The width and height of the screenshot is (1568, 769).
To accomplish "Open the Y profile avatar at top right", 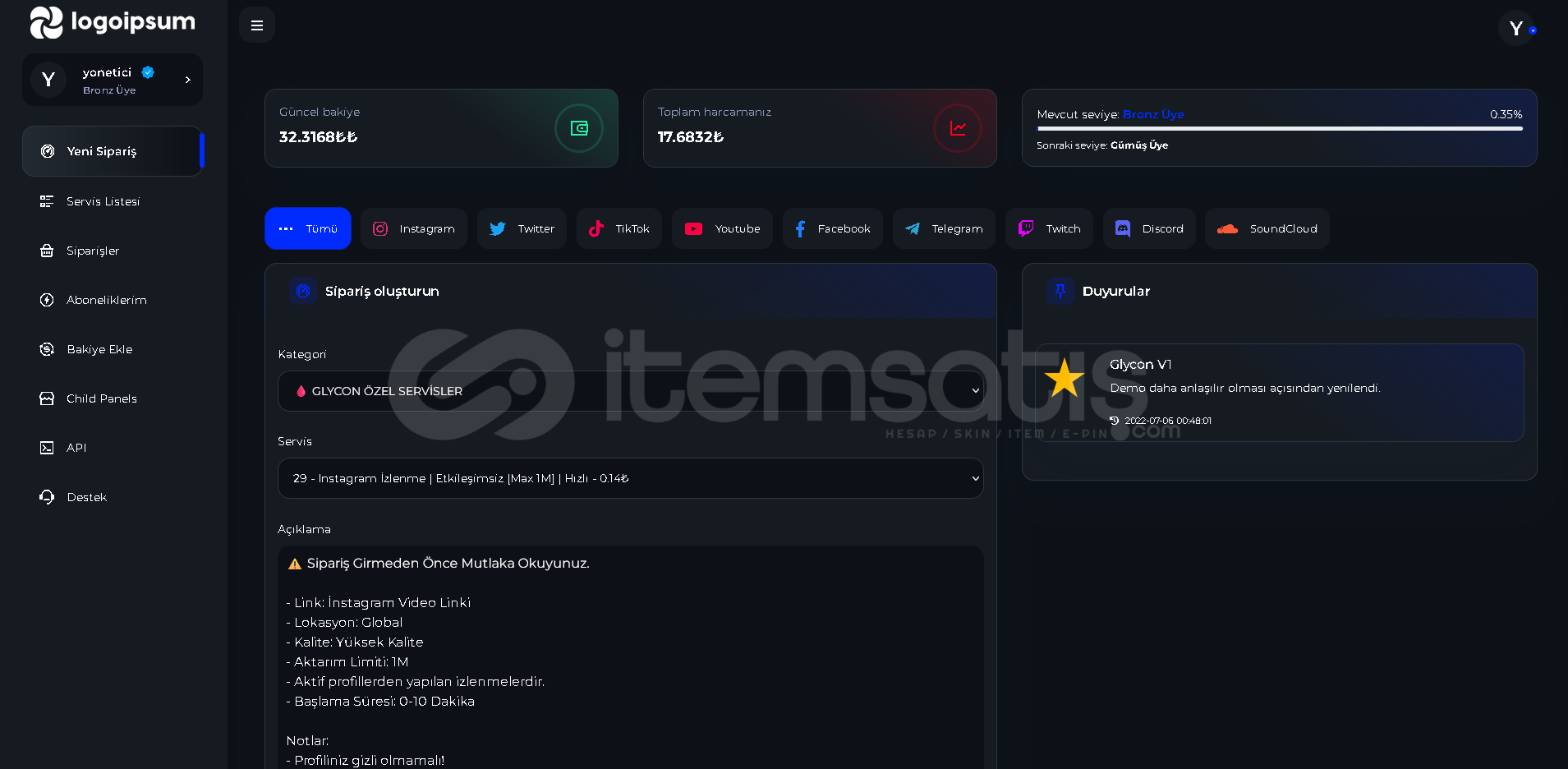I will 1516,29.
